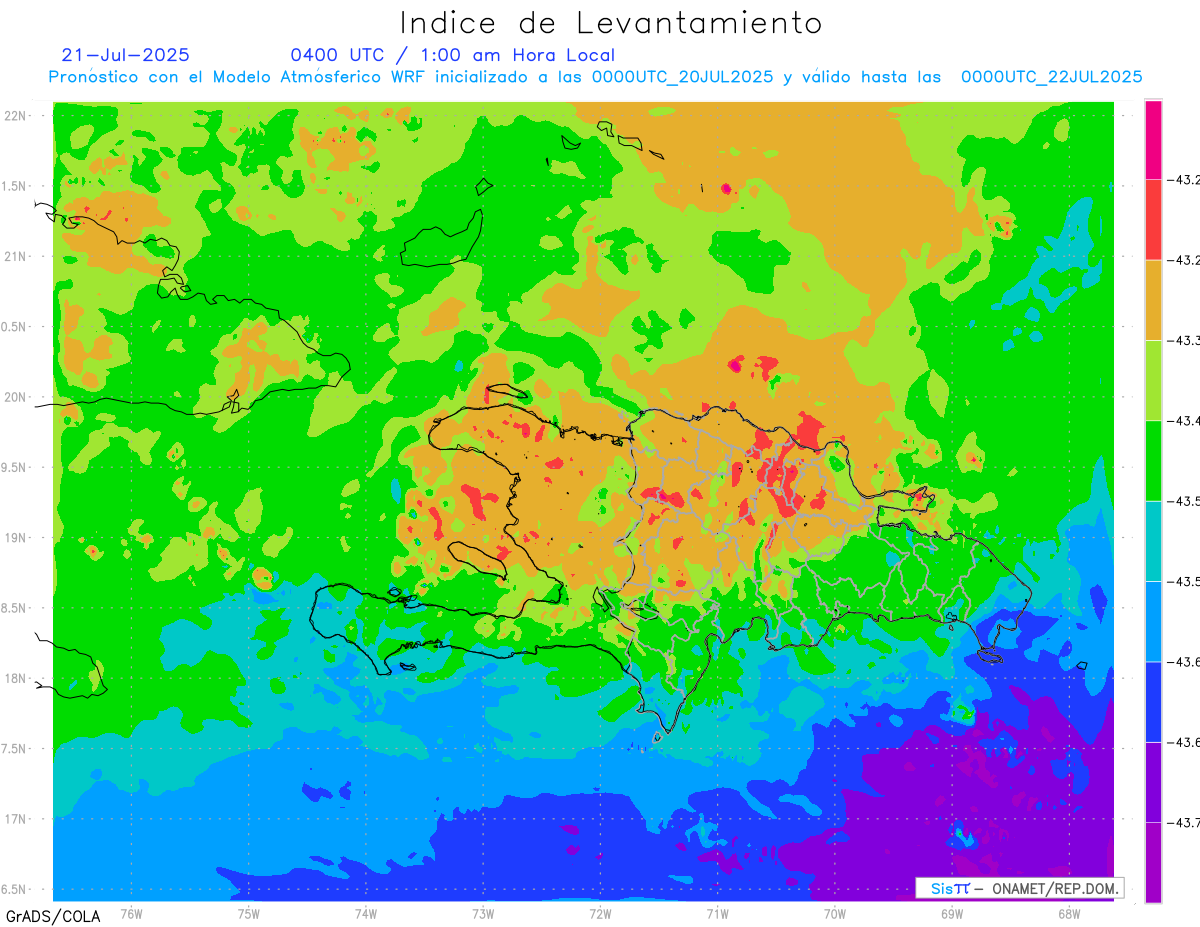
Task: Click the "22N" latitude axis label
Action: pos(16,116)
